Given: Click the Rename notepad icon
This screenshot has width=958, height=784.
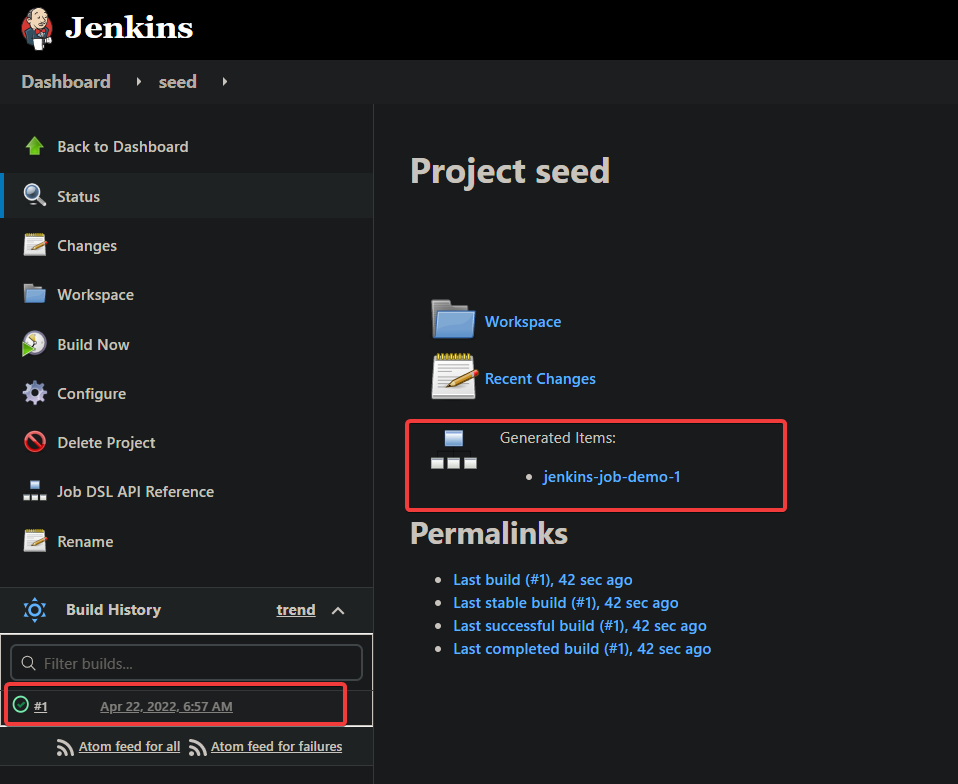Looking at the screenshot, I should click(x=35, y=541).
